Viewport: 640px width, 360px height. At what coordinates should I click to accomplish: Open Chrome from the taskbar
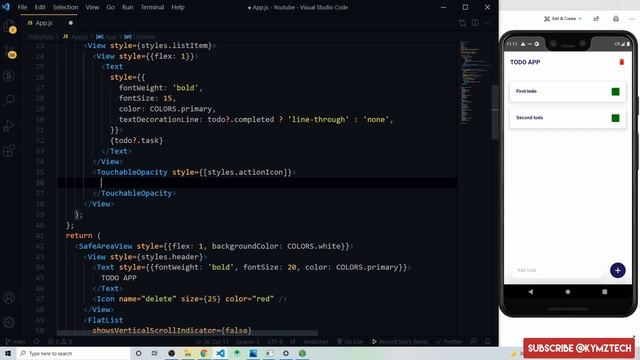pyautogui.click(x=204, y=353)
